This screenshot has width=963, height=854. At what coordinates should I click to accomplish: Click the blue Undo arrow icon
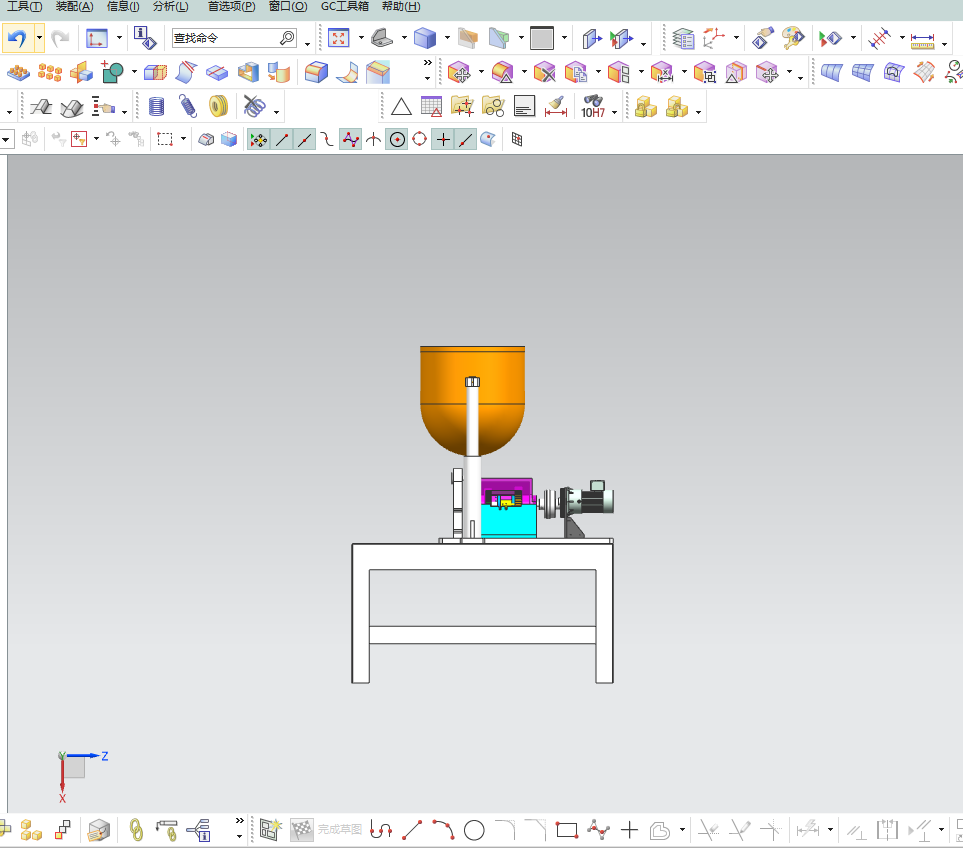pyautogui.click(x=17, y=38)
